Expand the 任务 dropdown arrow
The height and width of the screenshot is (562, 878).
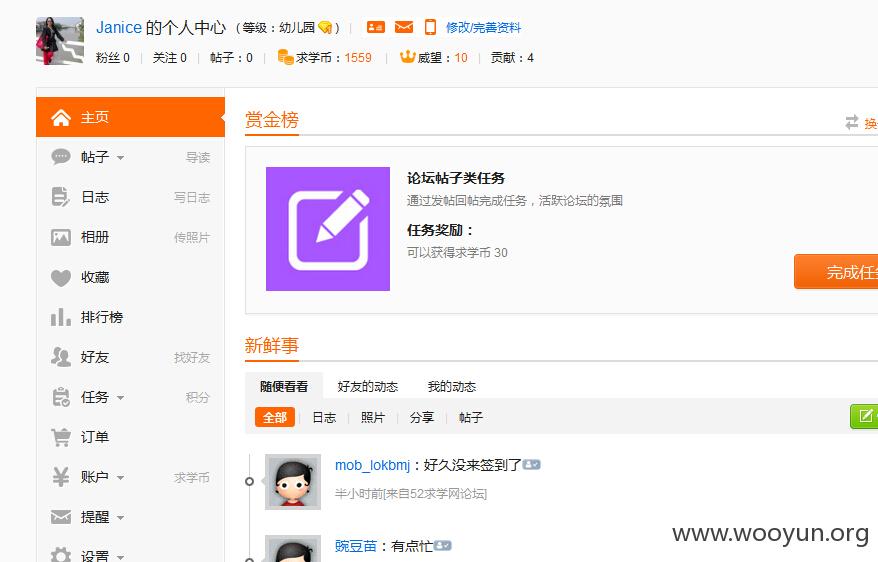tap(120, 398)
